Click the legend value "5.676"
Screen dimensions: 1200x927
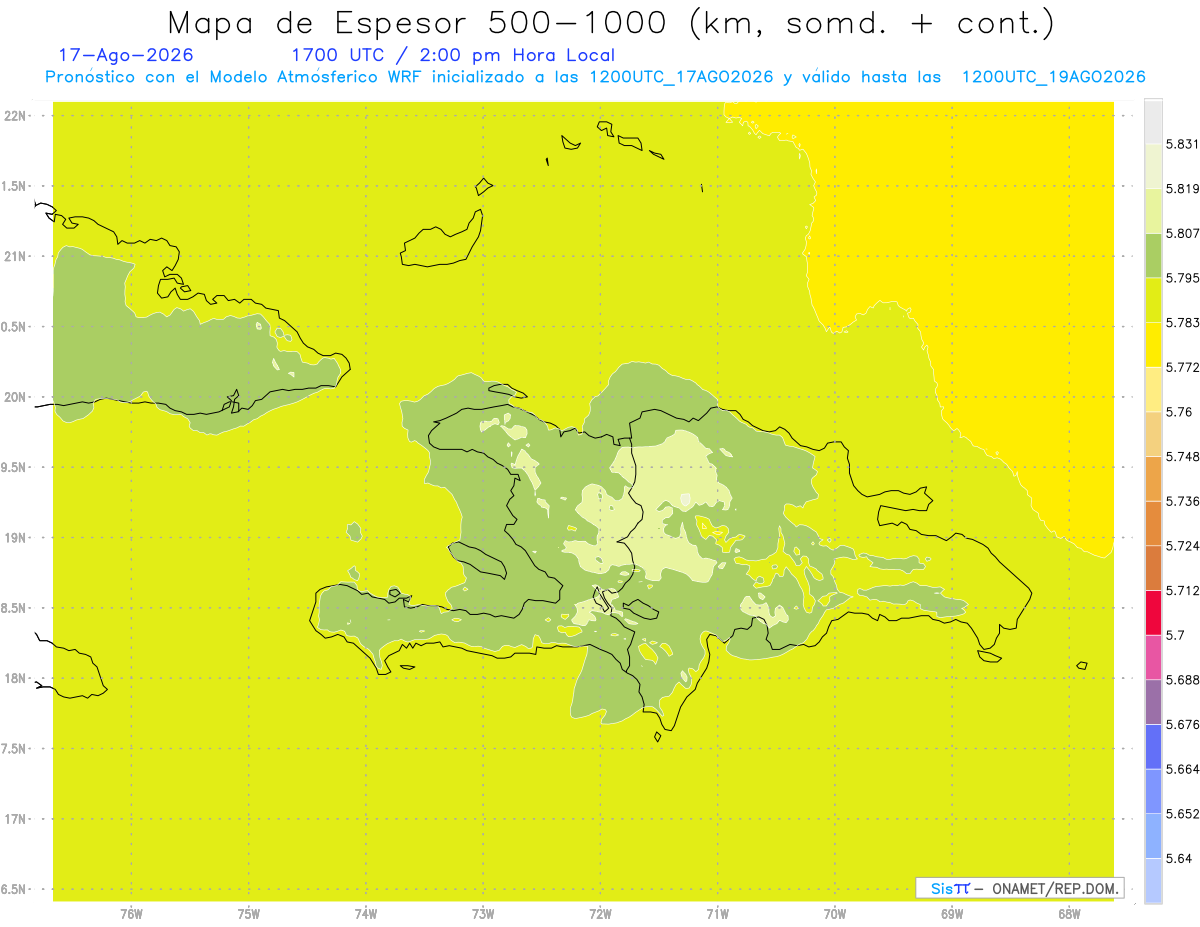tap(1182, 724)
